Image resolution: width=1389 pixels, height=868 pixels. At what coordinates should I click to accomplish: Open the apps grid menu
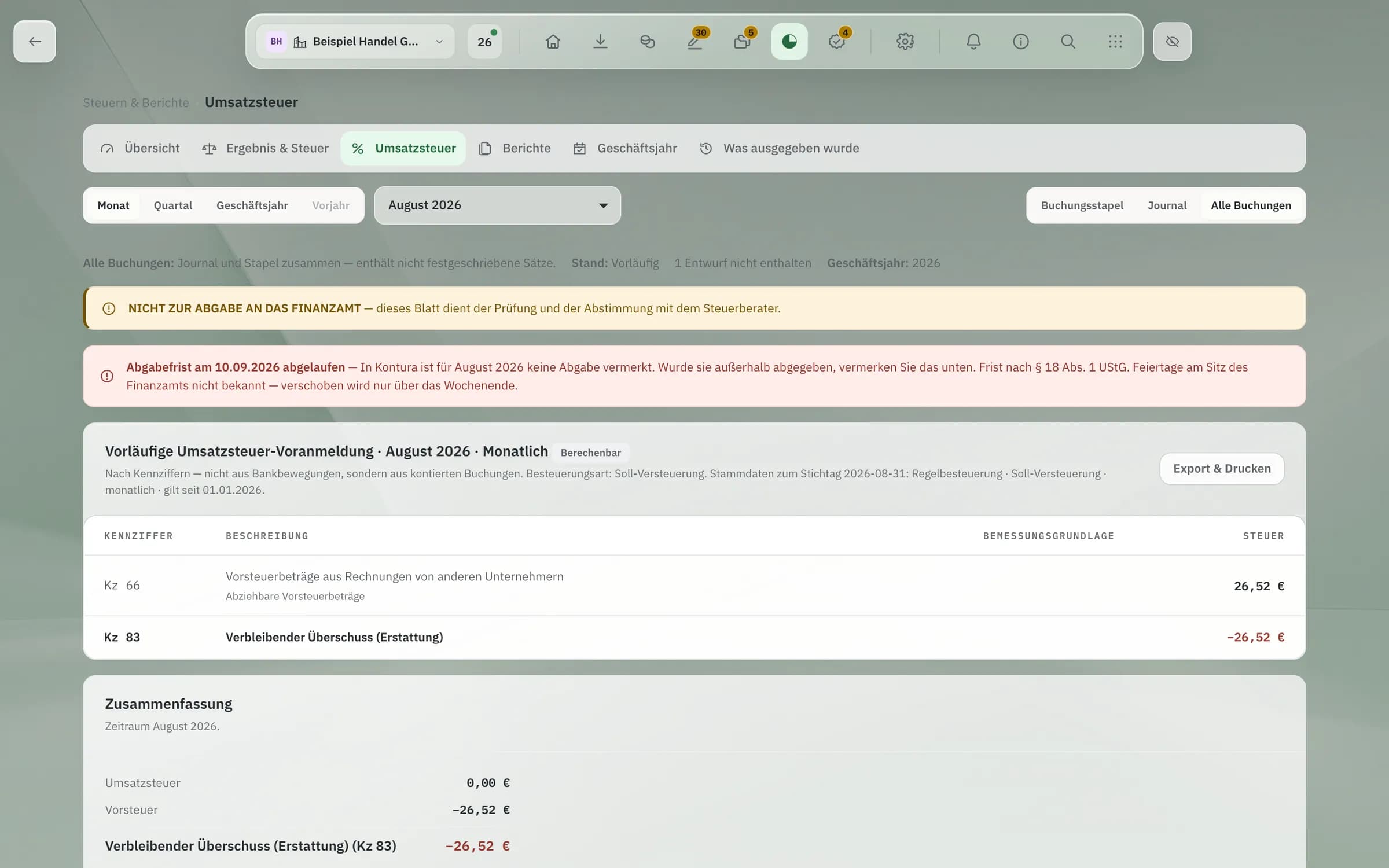click(x=1115, y=42)
